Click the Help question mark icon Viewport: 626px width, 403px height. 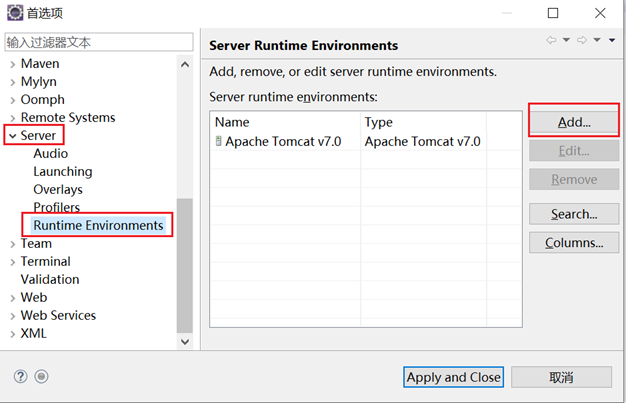20,377
